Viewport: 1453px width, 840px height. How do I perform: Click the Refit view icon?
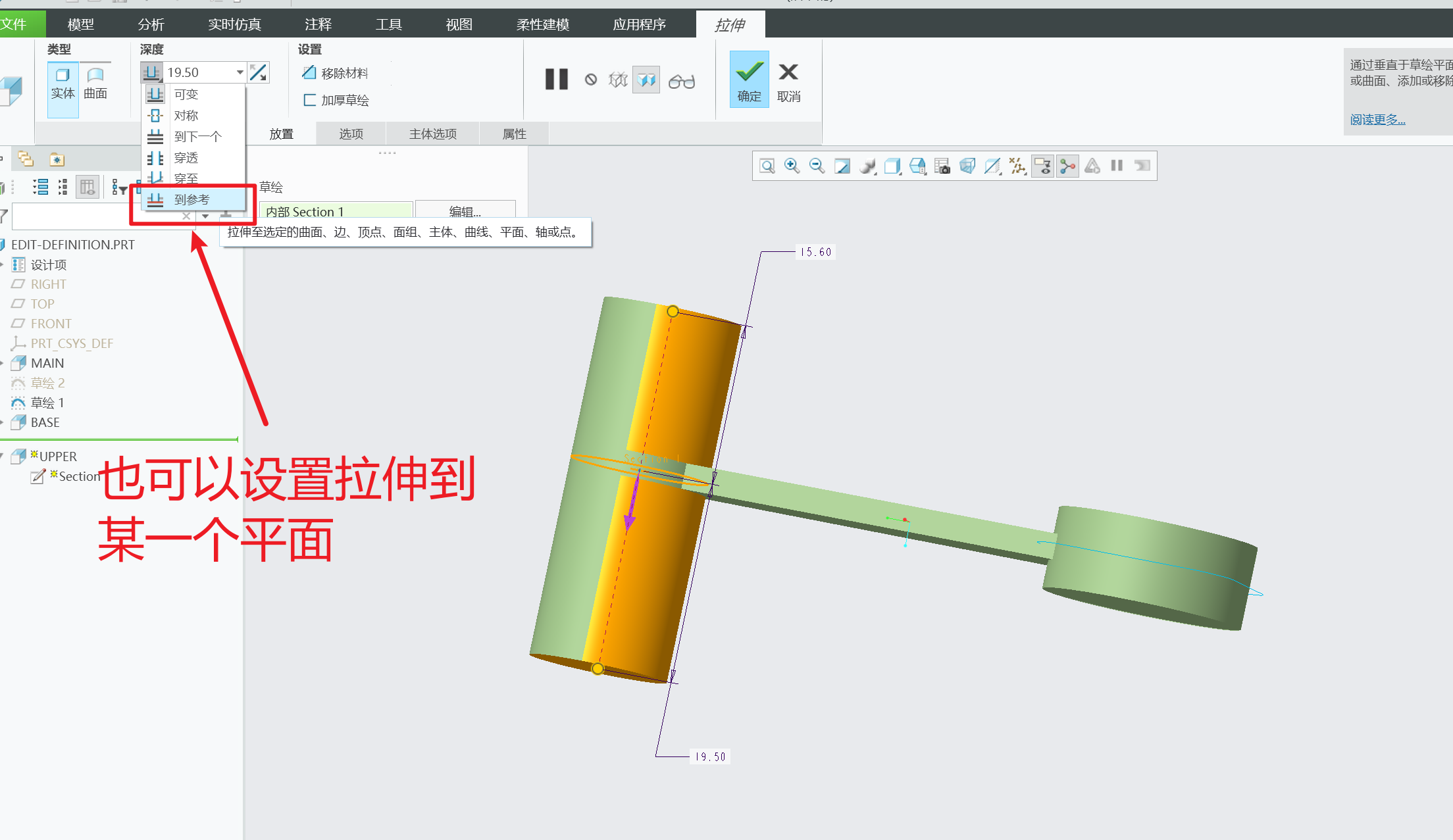pos(767,166)
